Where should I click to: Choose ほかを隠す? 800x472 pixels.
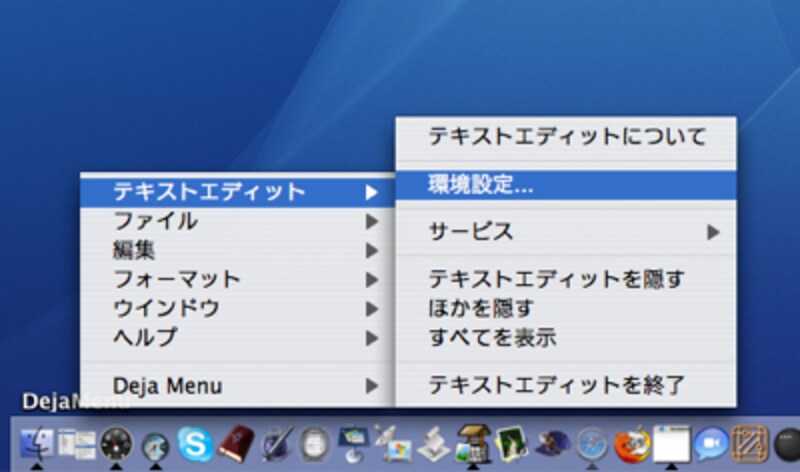point(566,309)
